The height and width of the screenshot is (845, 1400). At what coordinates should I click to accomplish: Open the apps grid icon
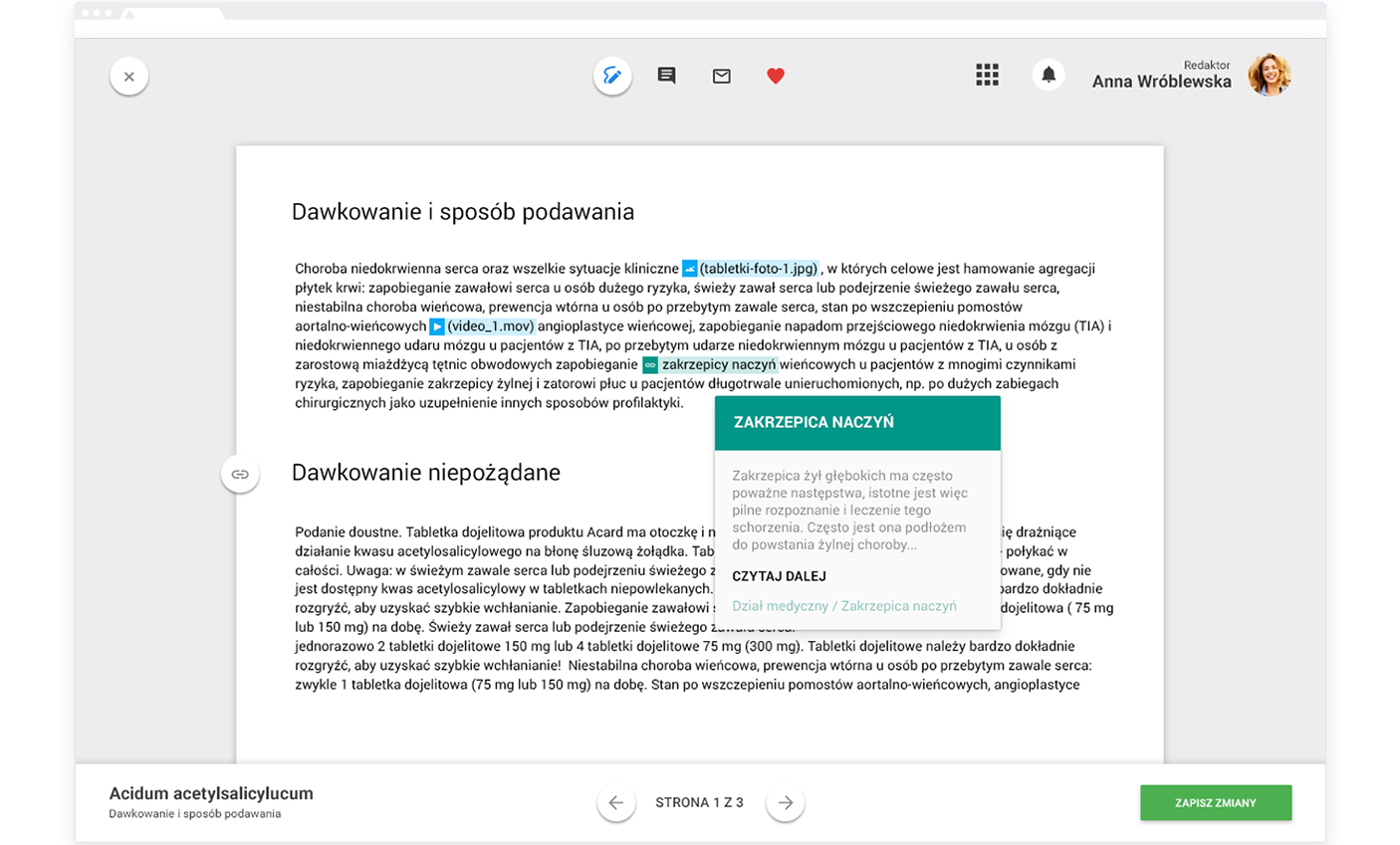click(x=987, y=75)
